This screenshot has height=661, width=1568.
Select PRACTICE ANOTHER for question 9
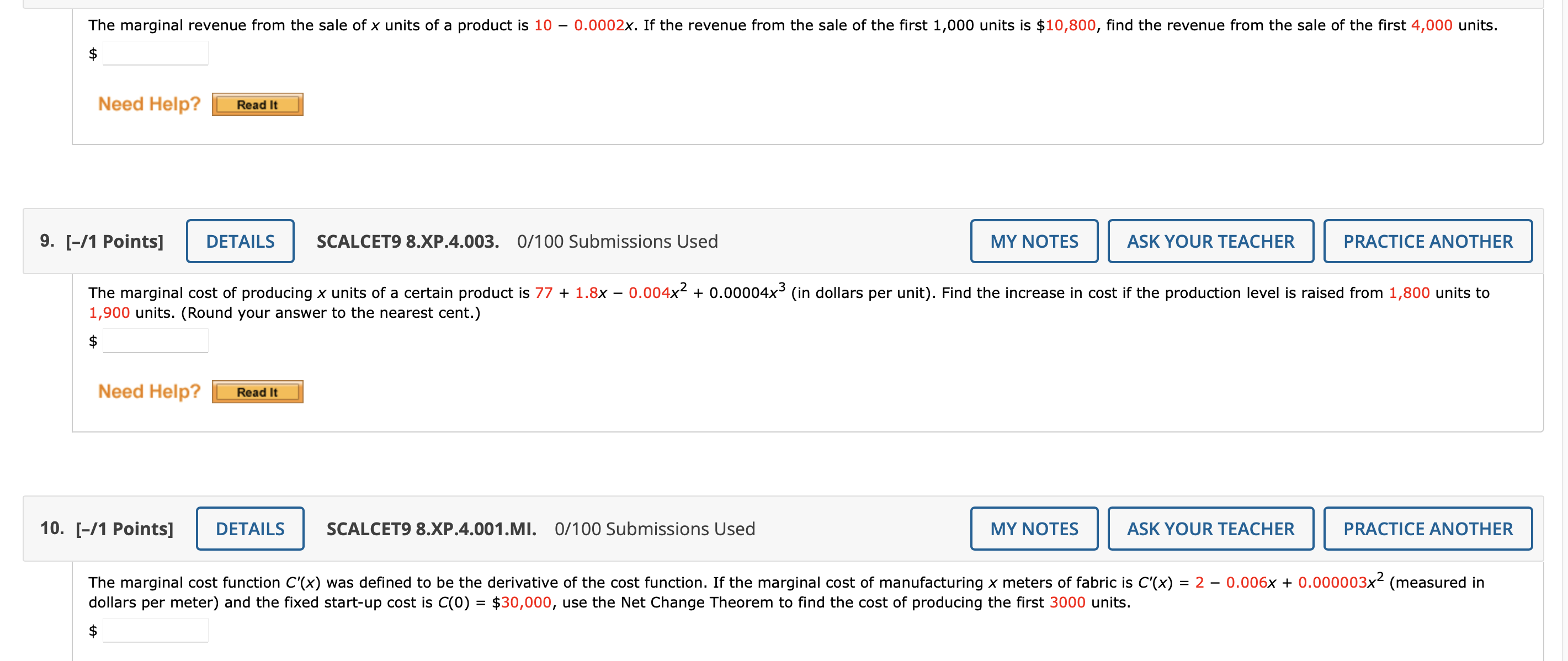click(x=1427, y=242)
